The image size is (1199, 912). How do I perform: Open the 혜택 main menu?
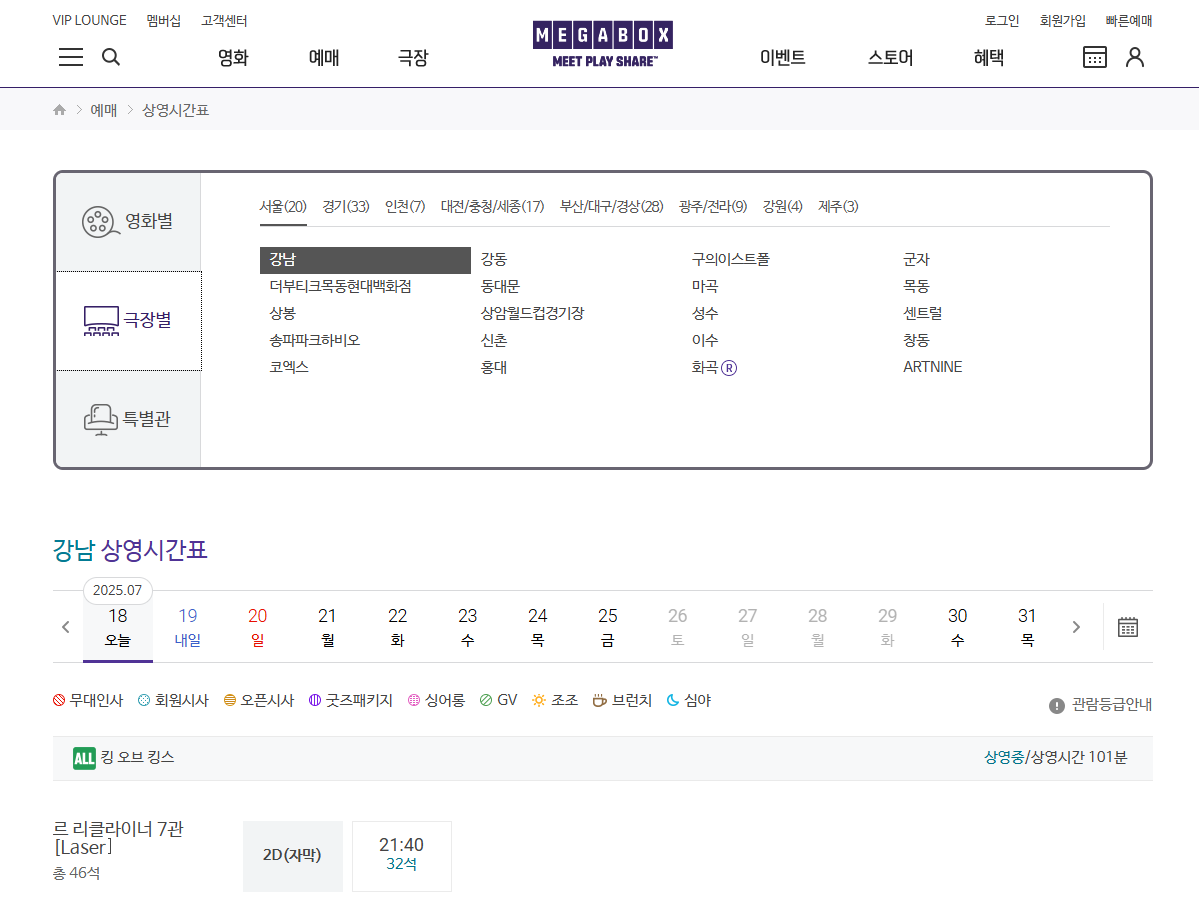[988, 57]
